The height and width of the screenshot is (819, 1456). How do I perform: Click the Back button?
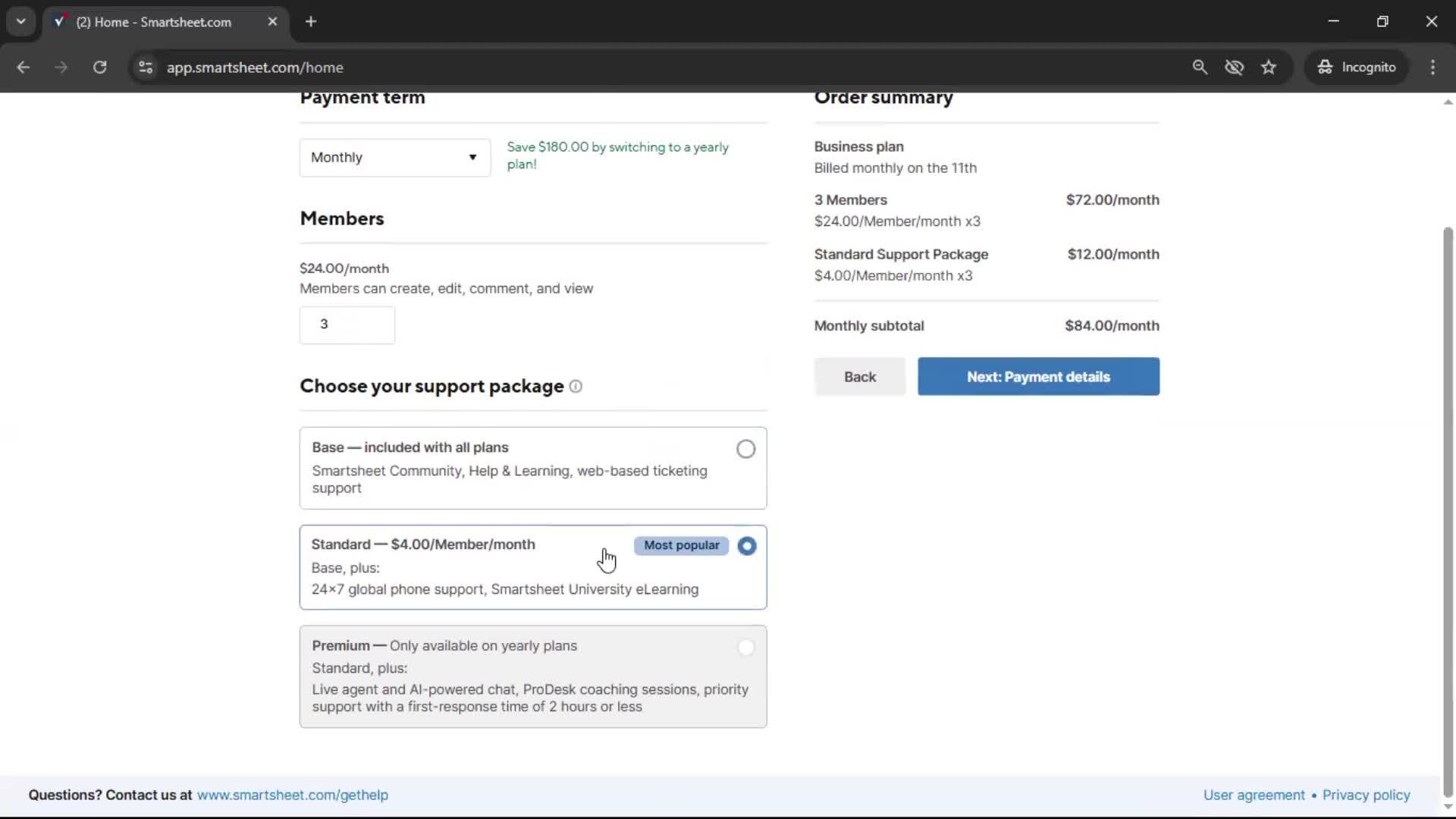pos(859,376)
